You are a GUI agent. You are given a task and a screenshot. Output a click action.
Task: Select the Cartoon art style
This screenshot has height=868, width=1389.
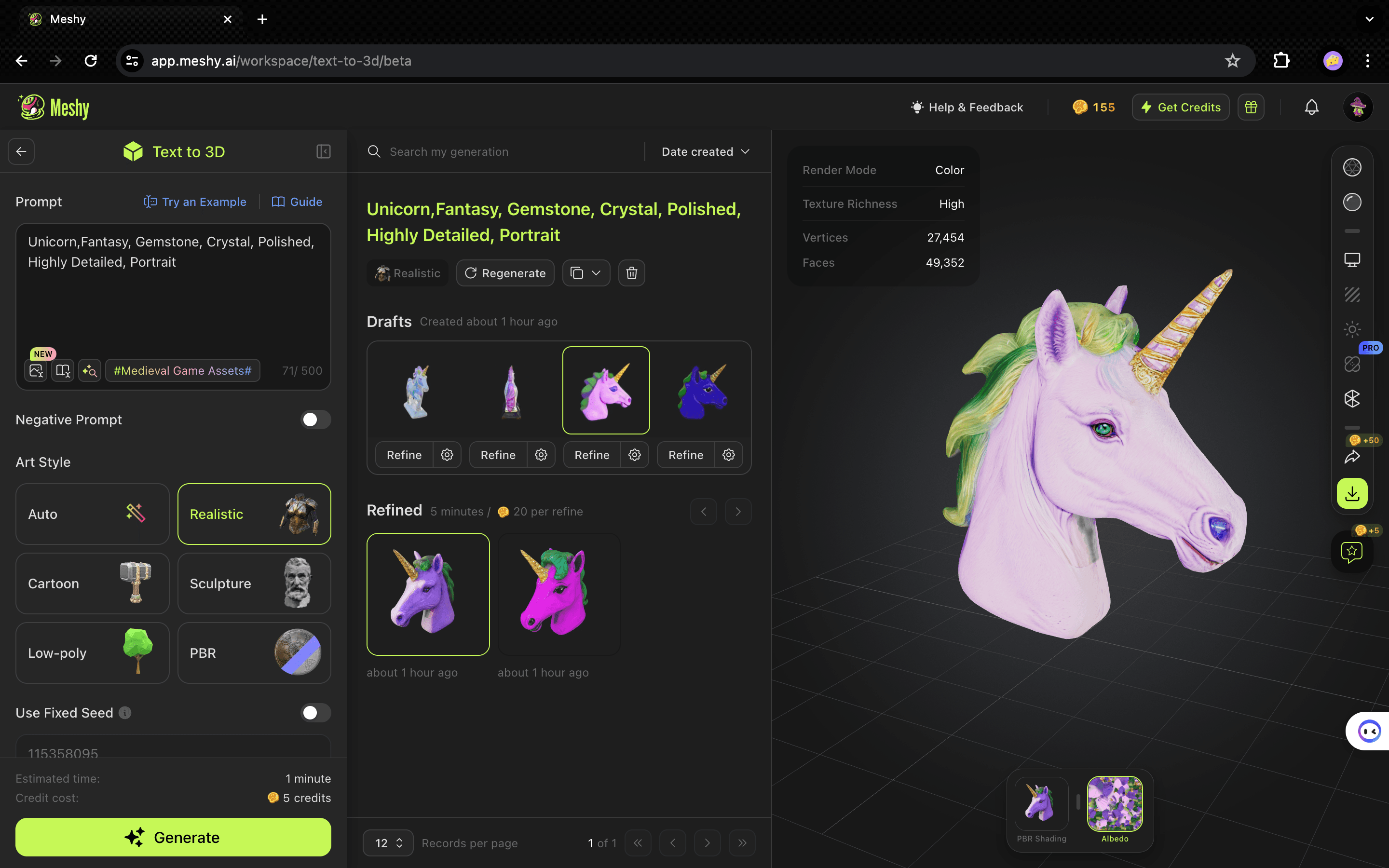coord(92,583)
